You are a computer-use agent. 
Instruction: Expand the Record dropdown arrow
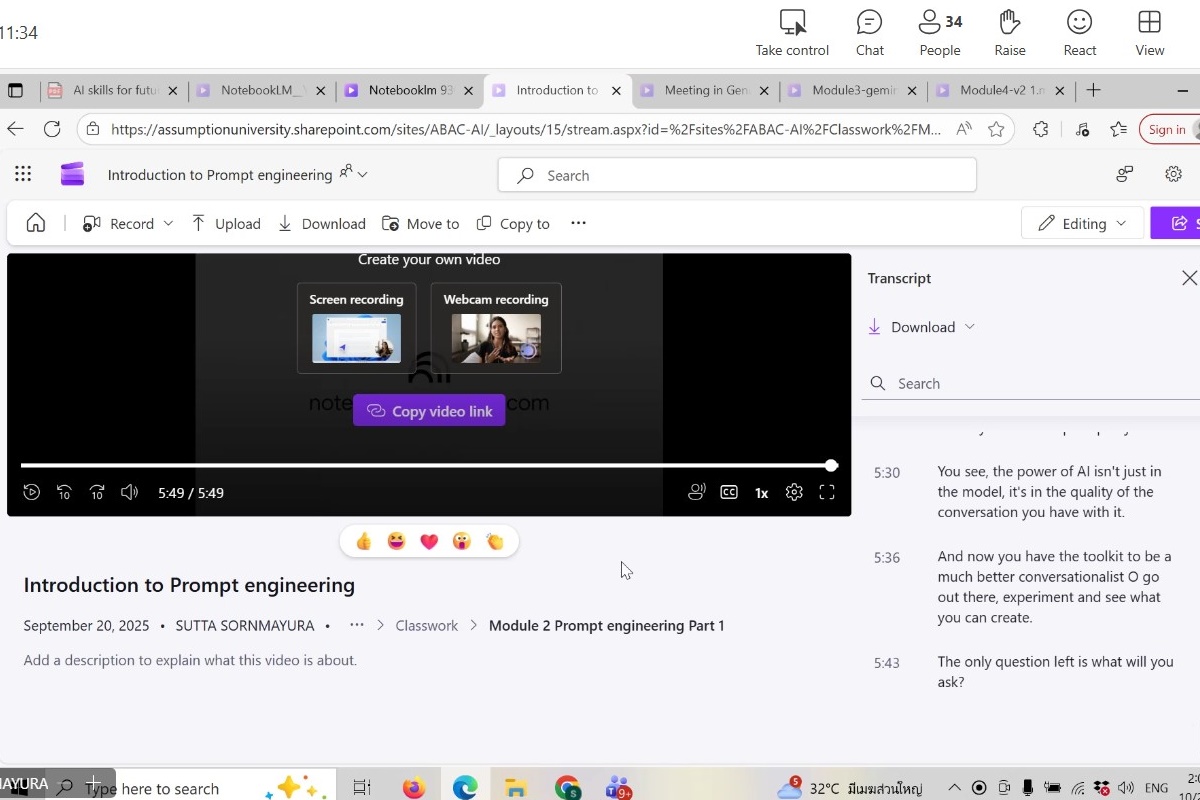(168, 224)
